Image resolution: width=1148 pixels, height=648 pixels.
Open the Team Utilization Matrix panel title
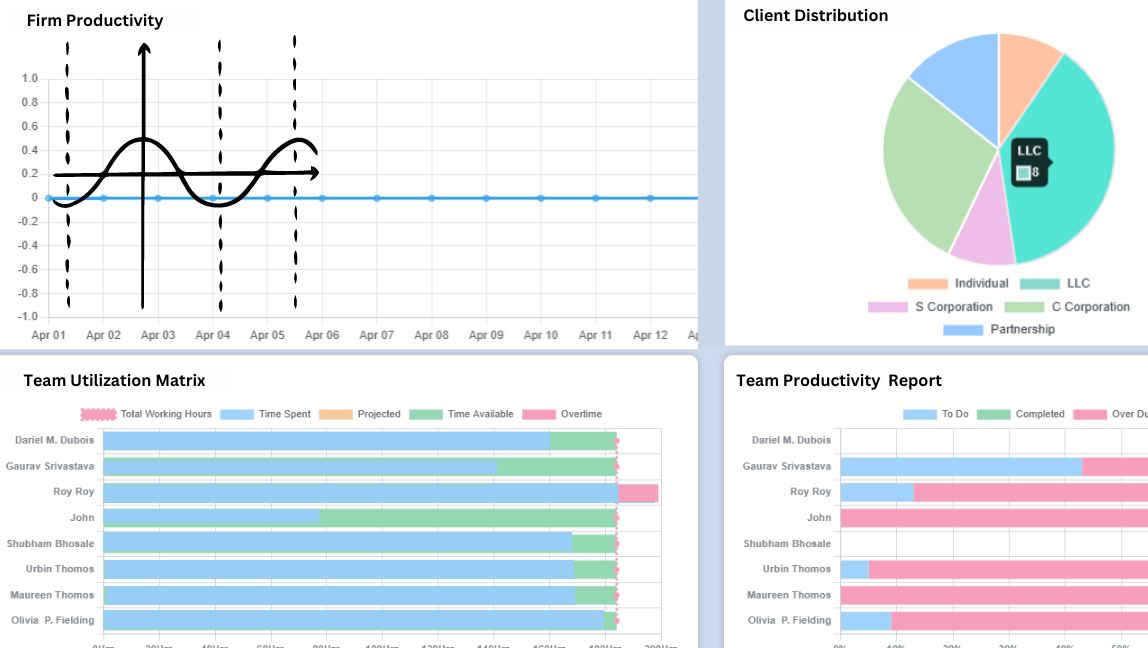(116, 380)
